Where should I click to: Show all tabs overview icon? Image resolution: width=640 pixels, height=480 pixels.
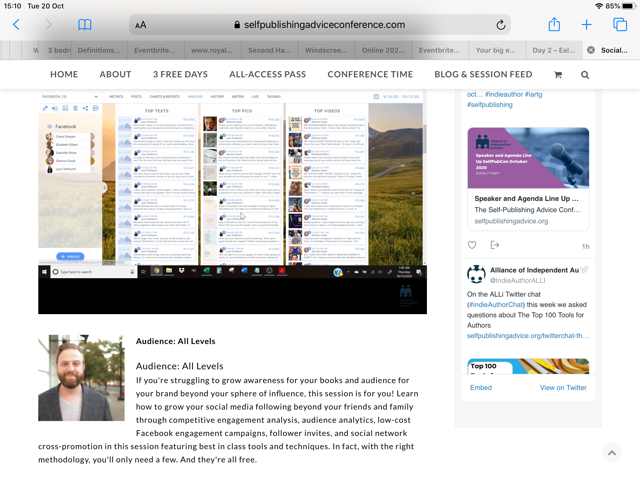(x=620, y=24)
